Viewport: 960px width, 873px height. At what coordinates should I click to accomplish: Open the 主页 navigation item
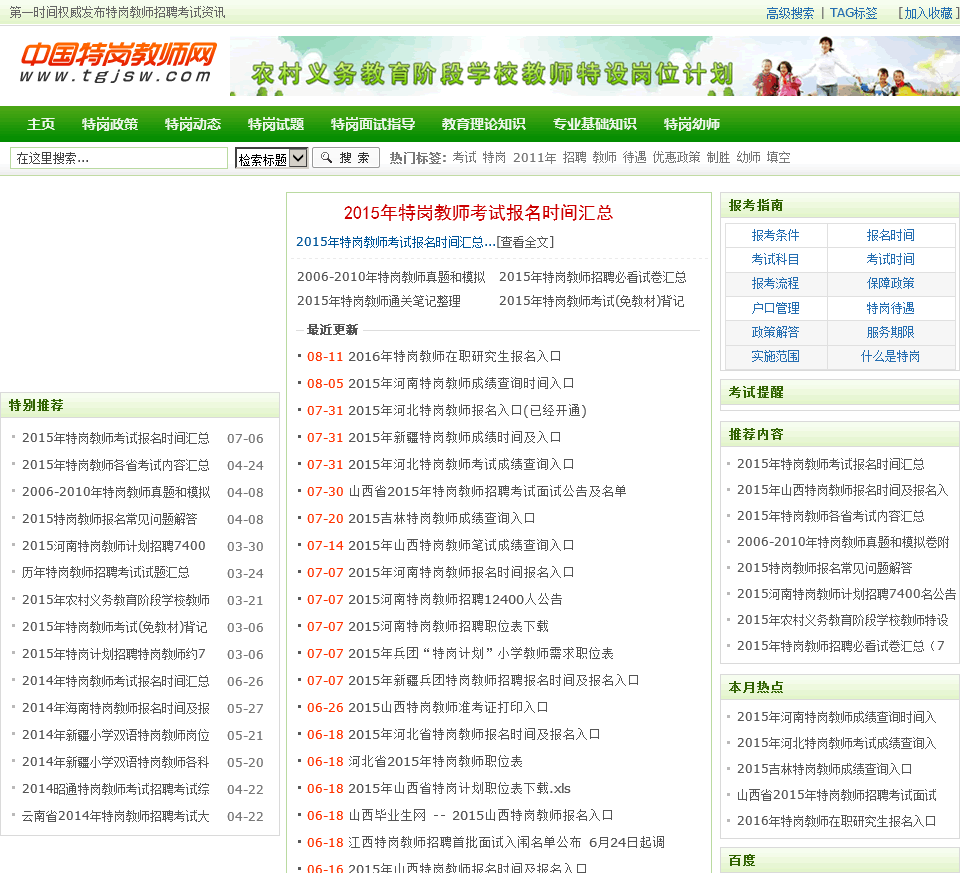tap(41, 124)
